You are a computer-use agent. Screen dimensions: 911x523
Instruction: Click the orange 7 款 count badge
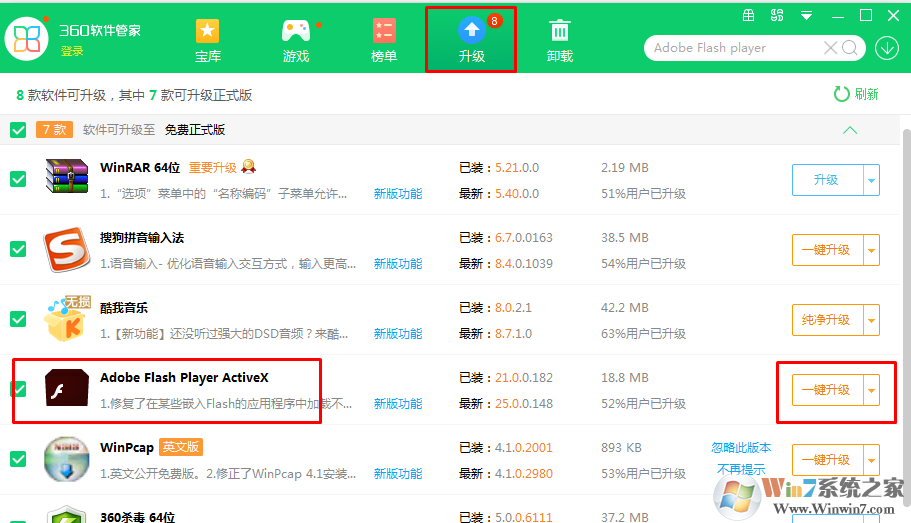coord(54,130)
